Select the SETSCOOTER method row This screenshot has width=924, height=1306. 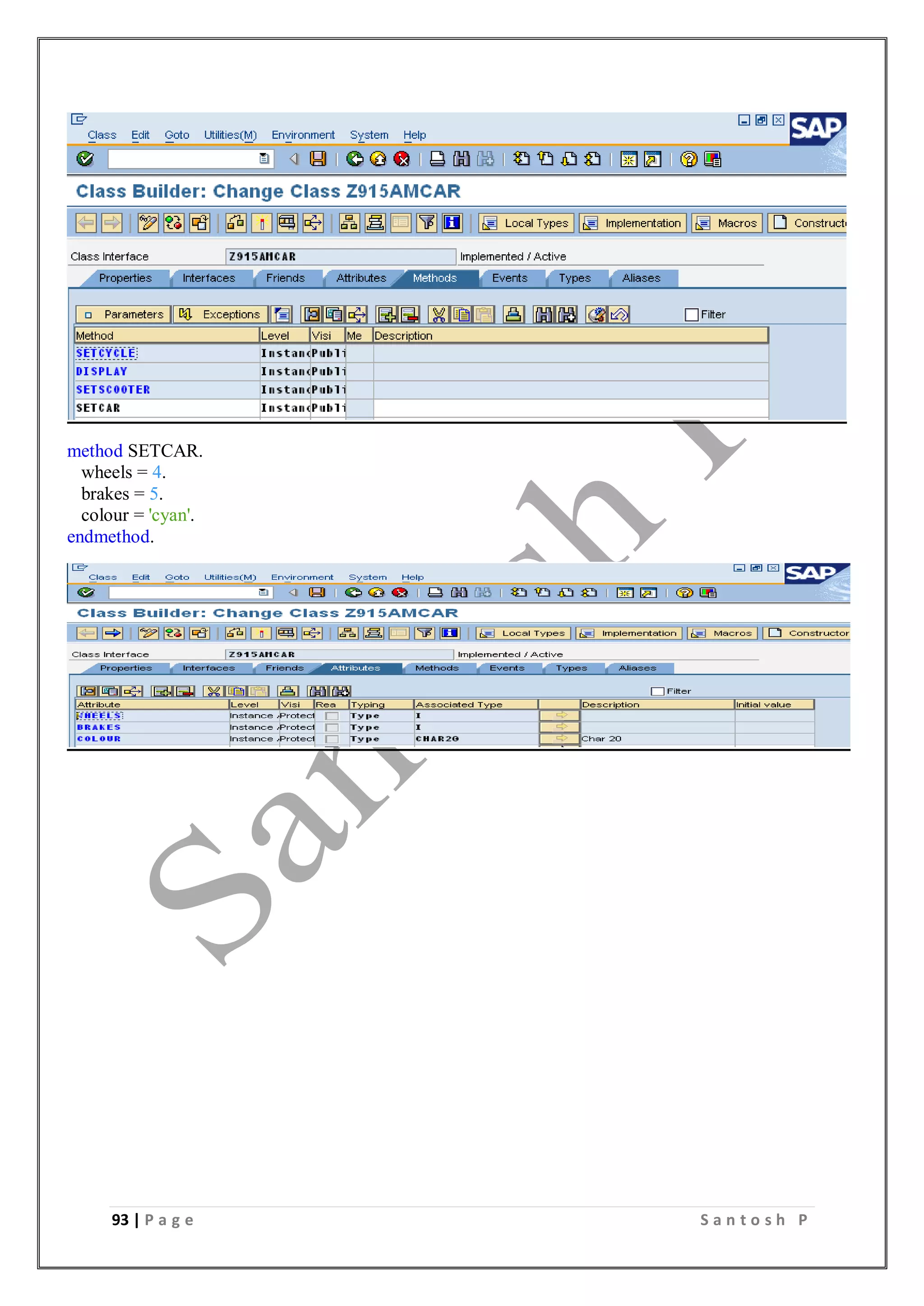(113, 390)
